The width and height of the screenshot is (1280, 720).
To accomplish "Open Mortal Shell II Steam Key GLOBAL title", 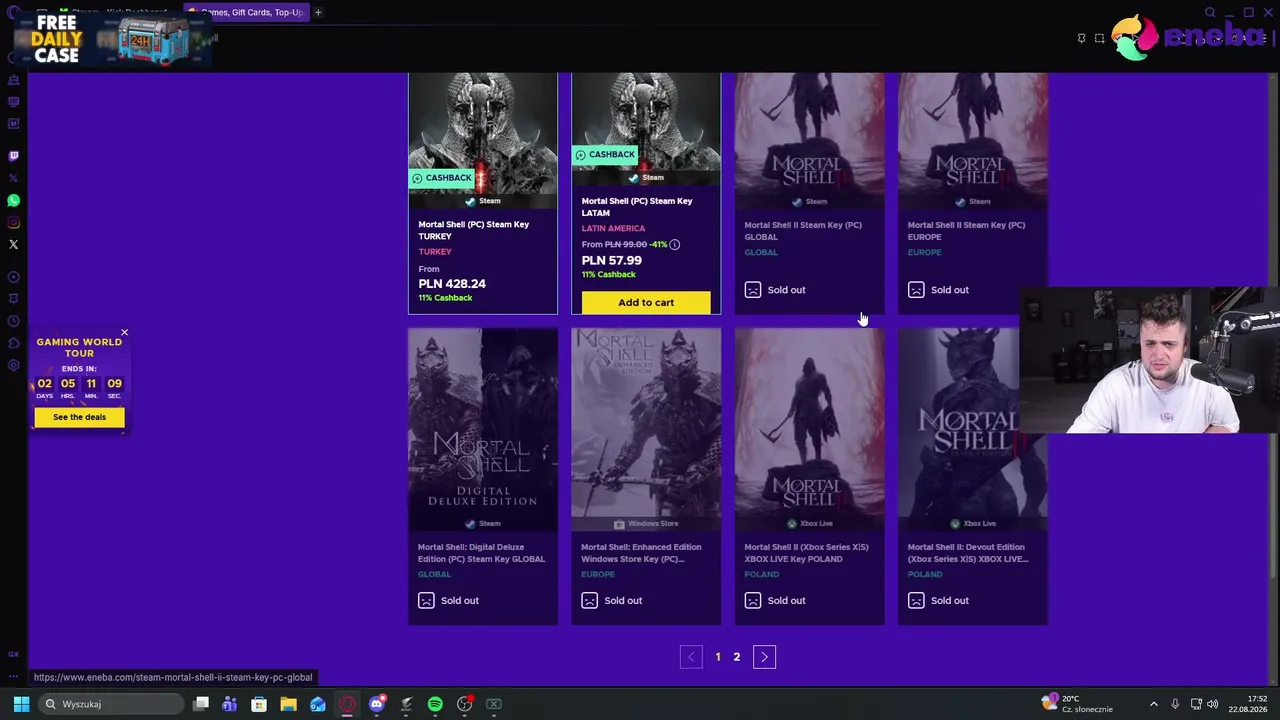I will (803, 231).
